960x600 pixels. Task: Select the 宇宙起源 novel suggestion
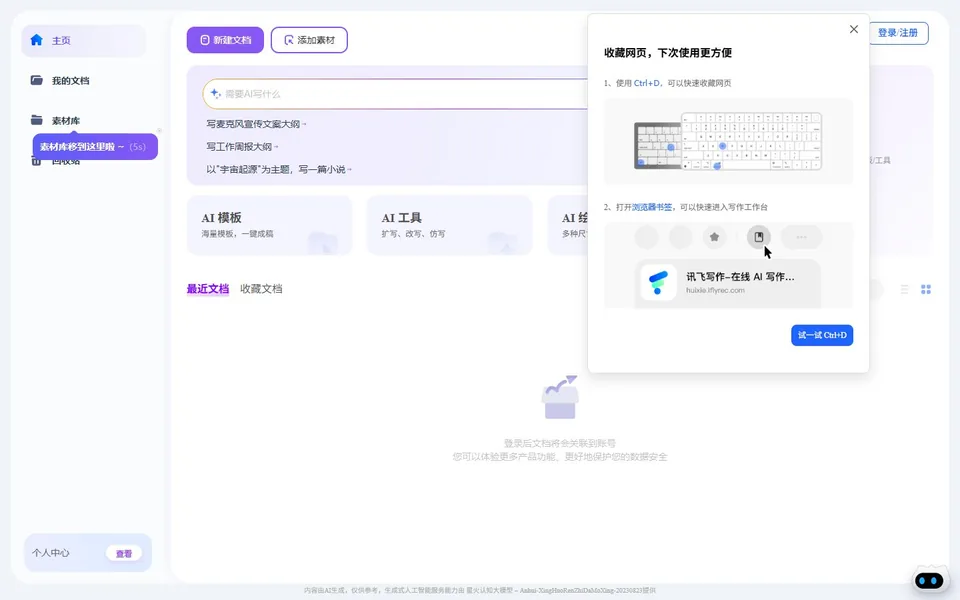coord(279,169)
